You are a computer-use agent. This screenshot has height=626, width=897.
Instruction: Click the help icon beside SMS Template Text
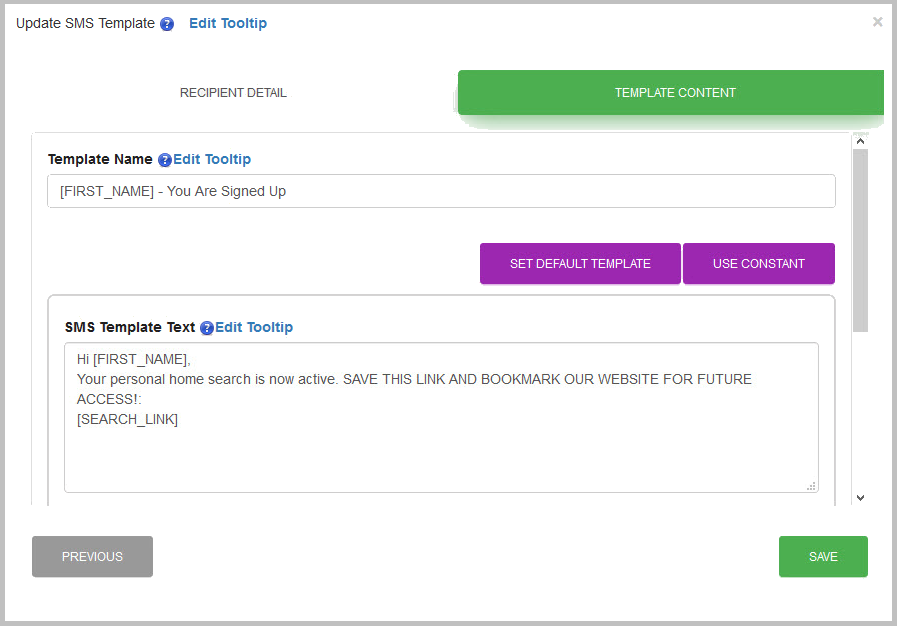coord(207,328)
